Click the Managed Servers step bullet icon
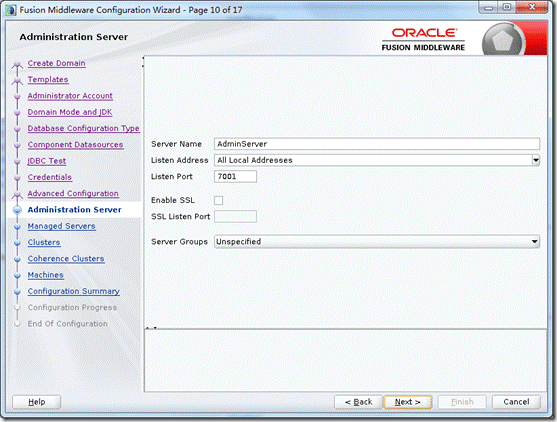Image resolution: width=557 pixels, height=422 pixels. [x=17, y=226]
